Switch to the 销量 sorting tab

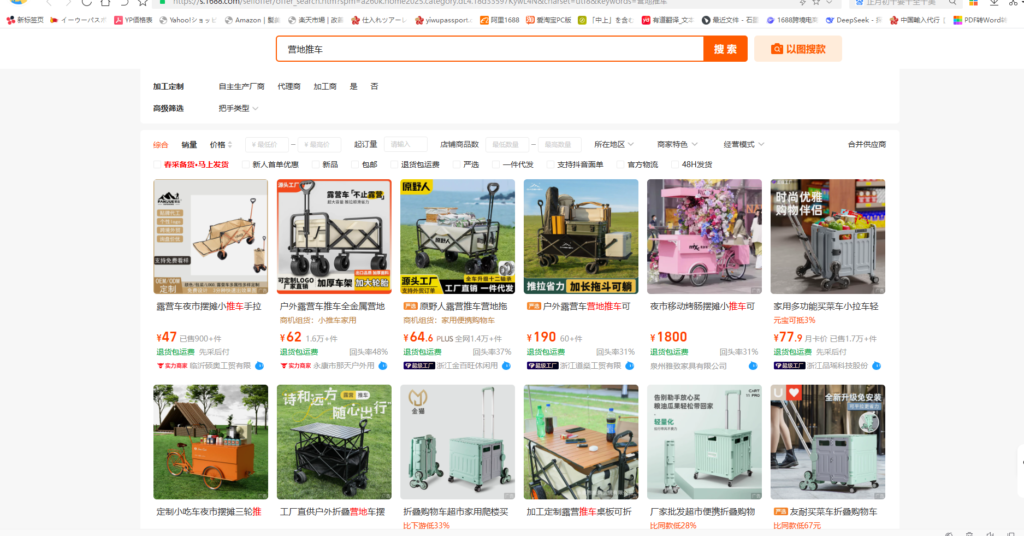189,145
